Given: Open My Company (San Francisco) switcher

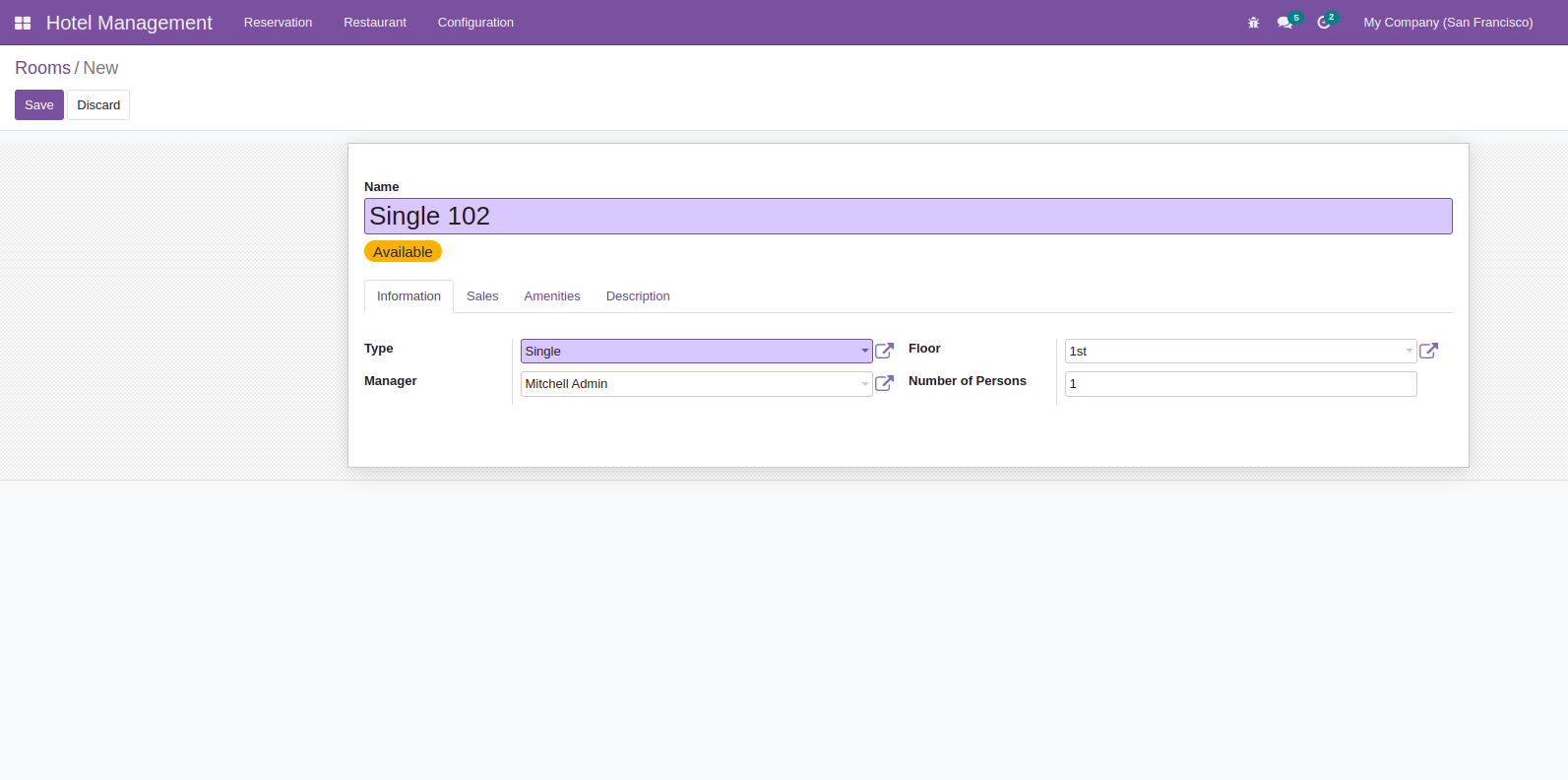Looking at the screenshot, I should click(x=1448, y=23).
